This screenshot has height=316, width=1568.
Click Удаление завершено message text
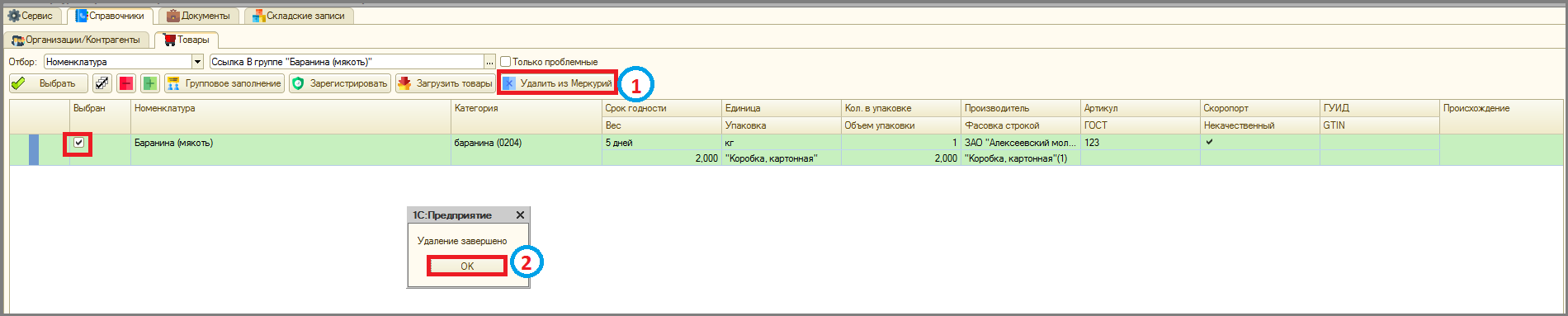[462, 241]
